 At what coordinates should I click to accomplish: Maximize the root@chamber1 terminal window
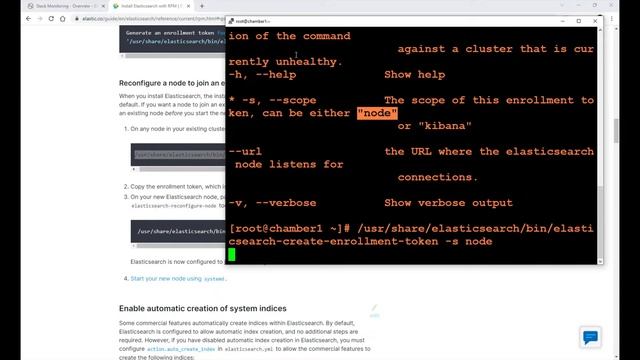578,21
